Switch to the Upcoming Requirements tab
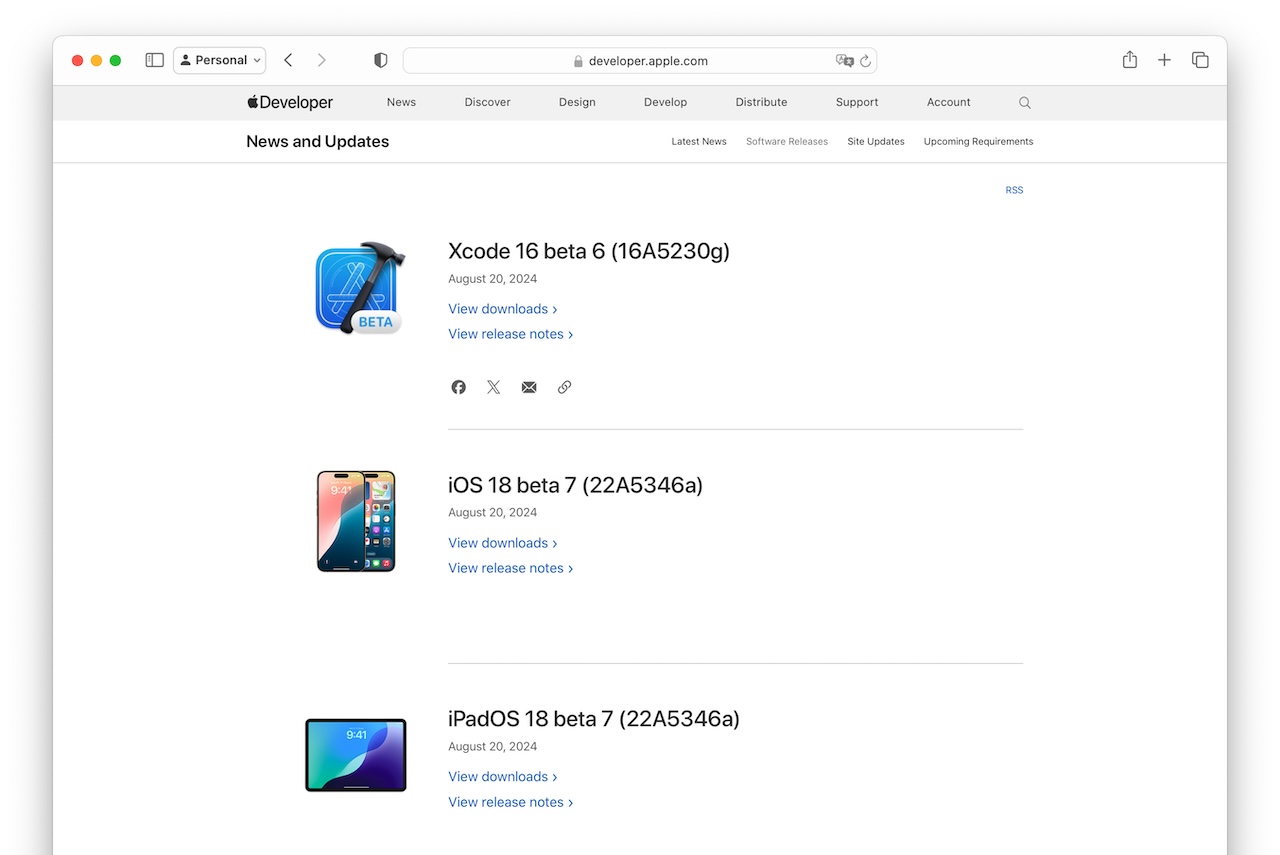 [x=978, y=142]
